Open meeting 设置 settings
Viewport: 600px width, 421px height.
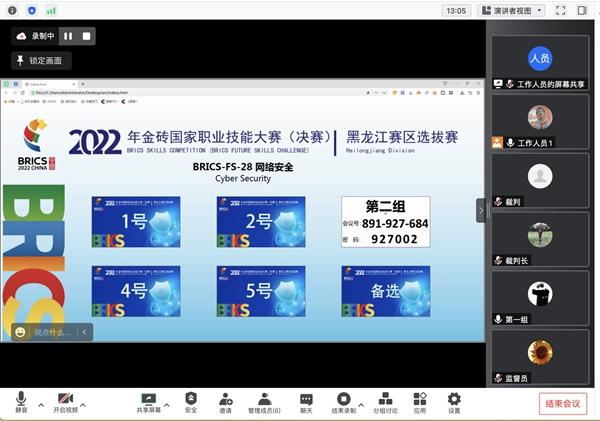[x=454, y=403]
